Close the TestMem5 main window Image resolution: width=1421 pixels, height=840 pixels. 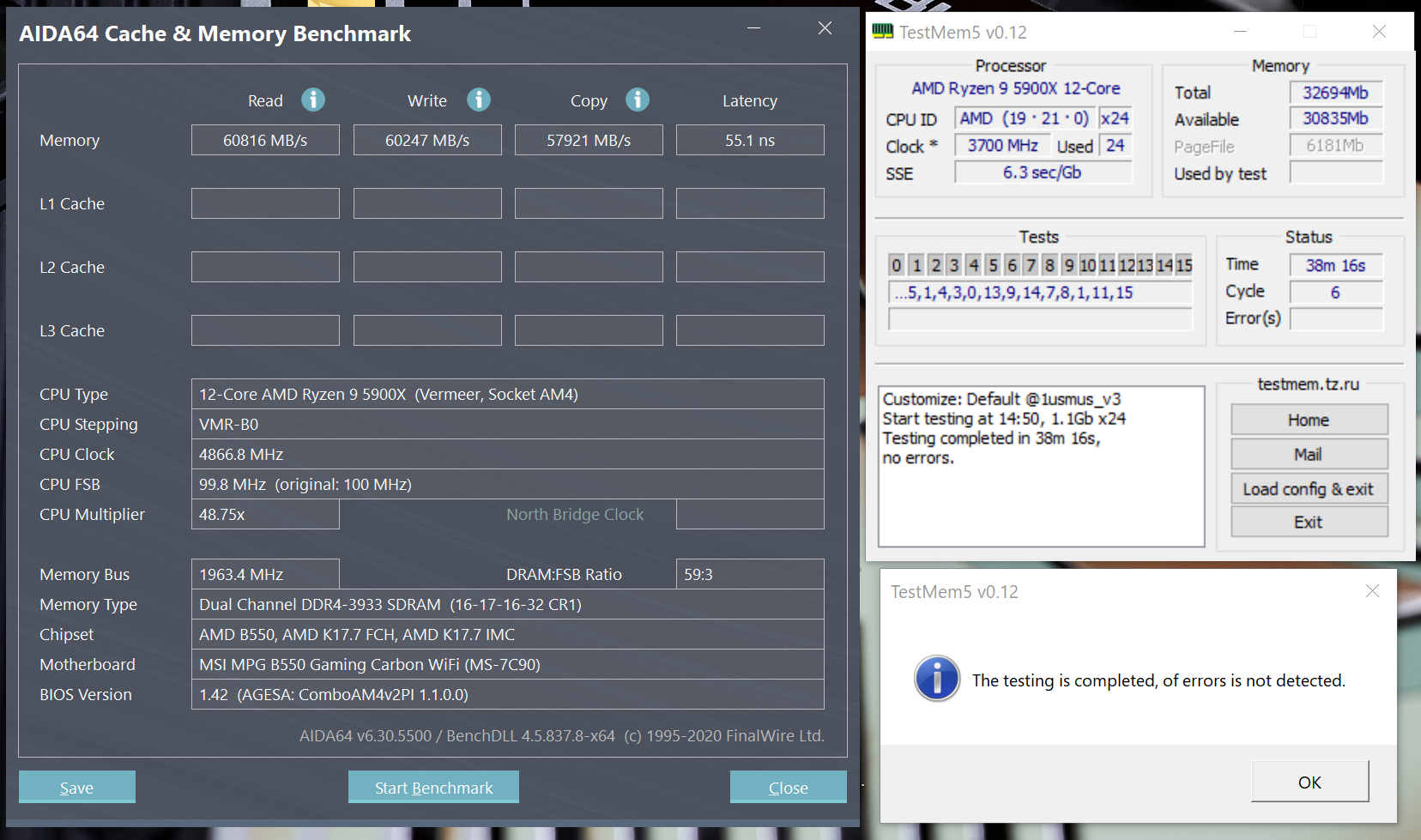(1379, 32)
